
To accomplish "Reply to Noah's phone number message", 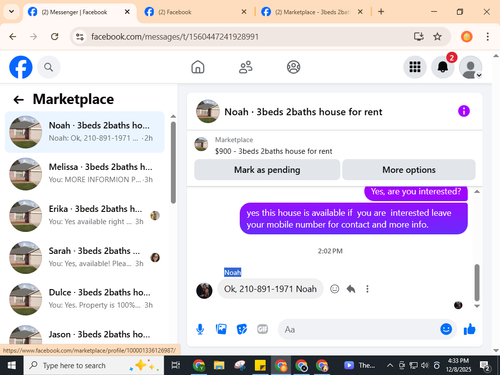I will (x=351, y=289).
